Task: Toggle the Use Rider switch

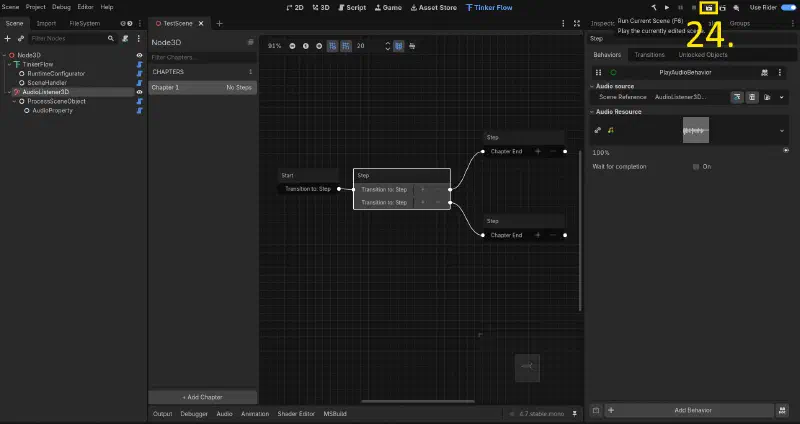Action: [x=788, y=8]
